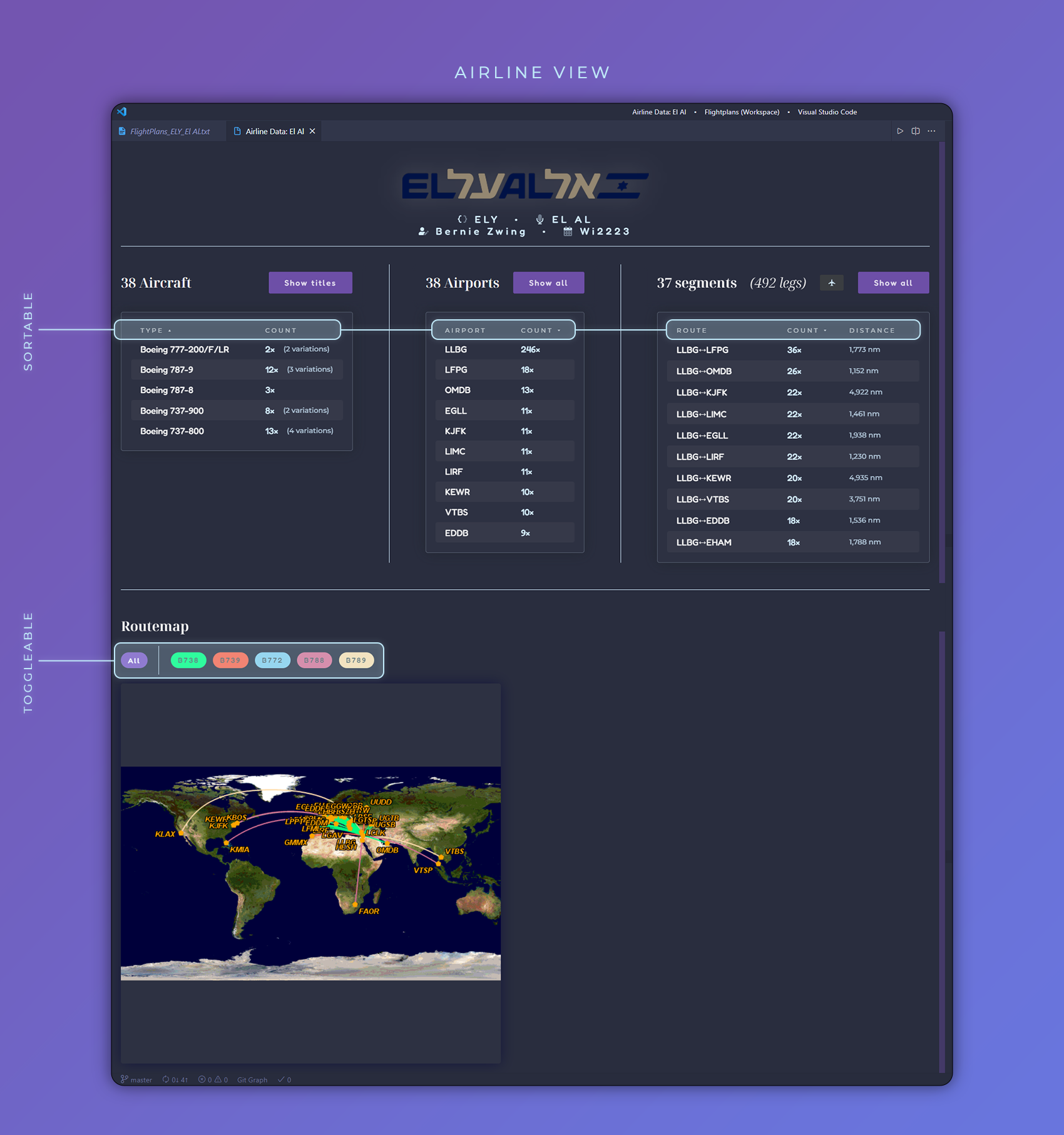Sort segments table by ROUTE header
Image resolution: width=1064 pixels, height=1135 pixels.
pyautogui.click(x=692, y=330)
